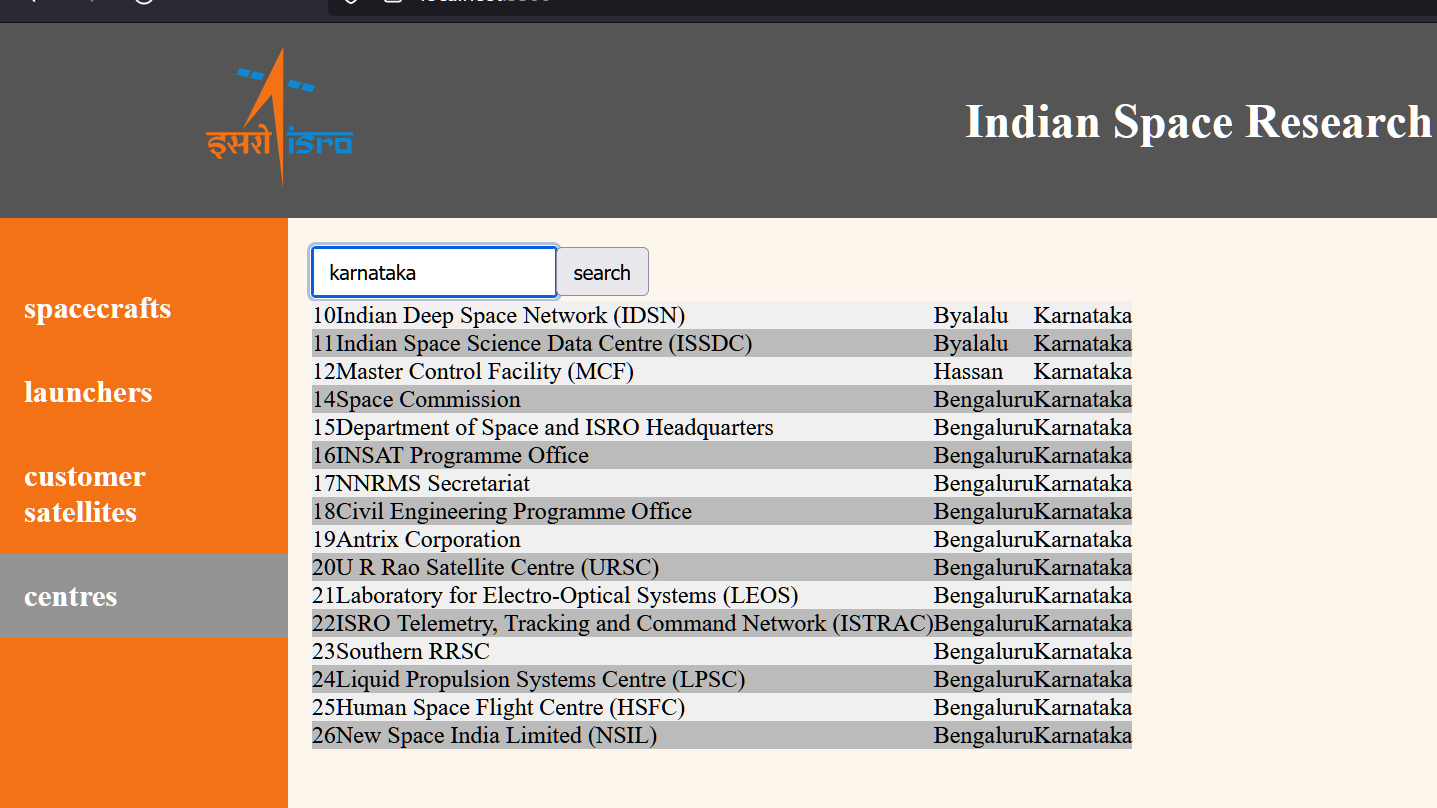
Task: Click Karnataka cell in Master Control Facility row
Action: tap(1083, 371)
